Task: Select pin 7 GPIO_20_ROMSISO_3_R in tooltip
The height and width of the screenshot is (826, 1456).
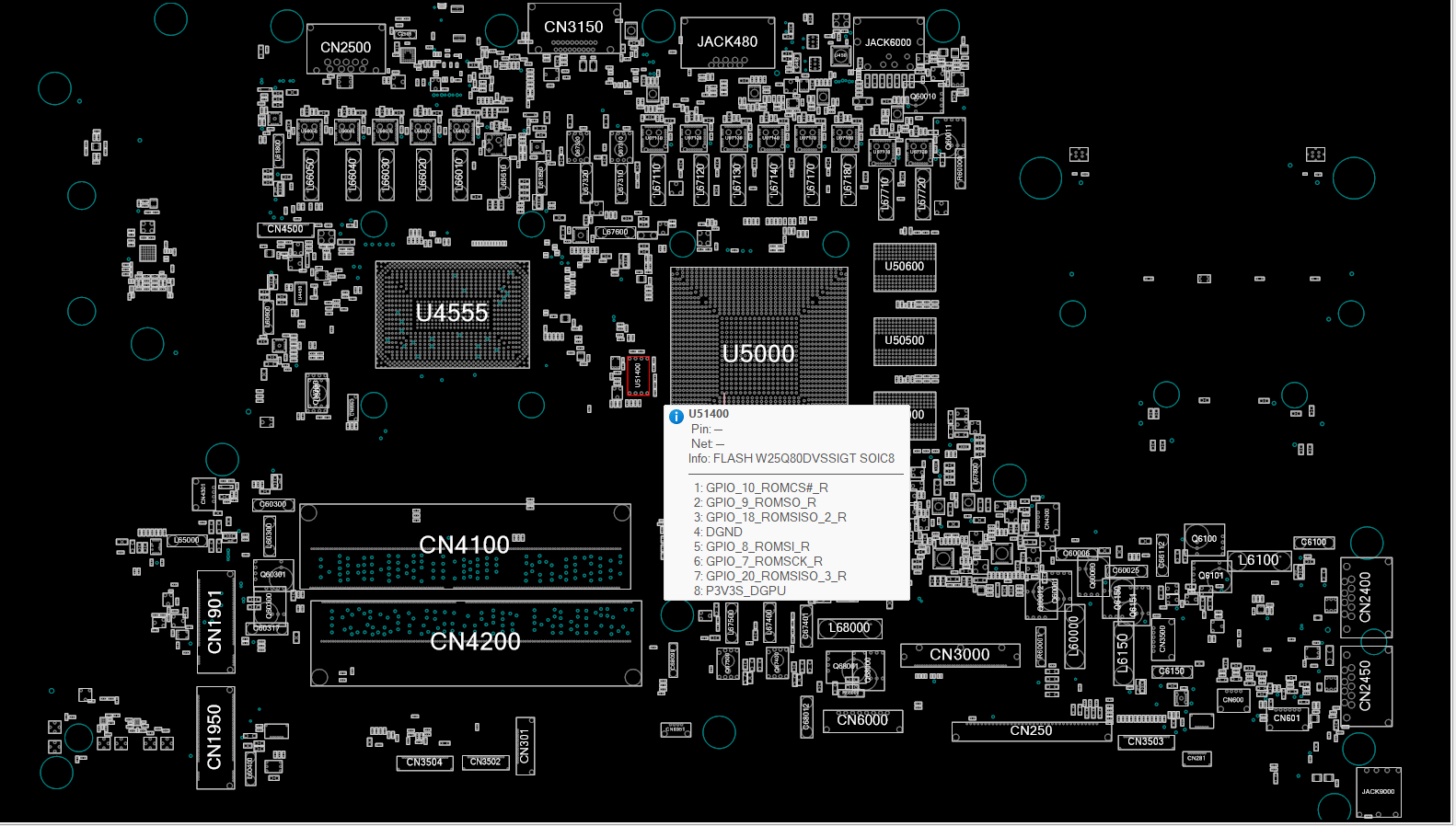Action: [x=770, y=577]
